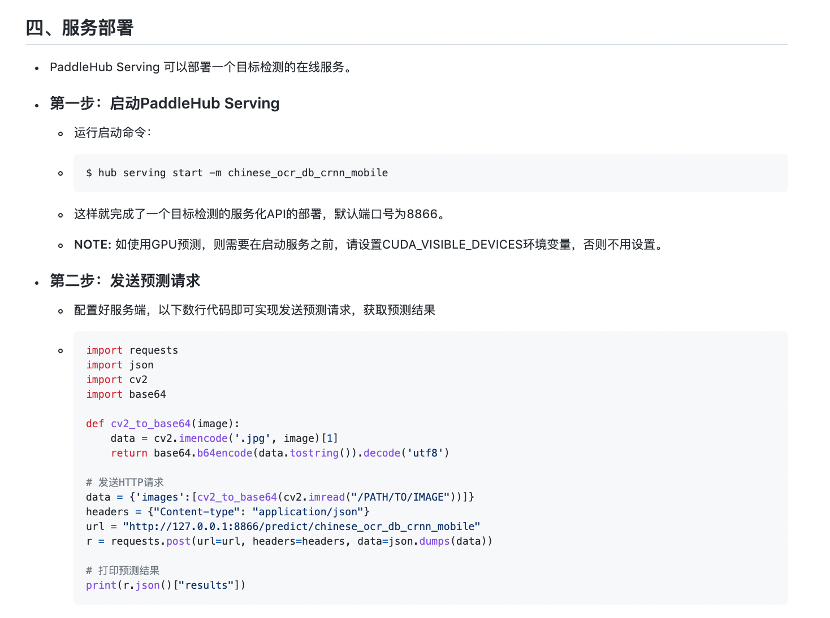Image resolution: width=830 pixels, height=618 pixels.
Task: Click the line mentioning default port 8866
Action: pyautogui.click(x=259, y=214)
